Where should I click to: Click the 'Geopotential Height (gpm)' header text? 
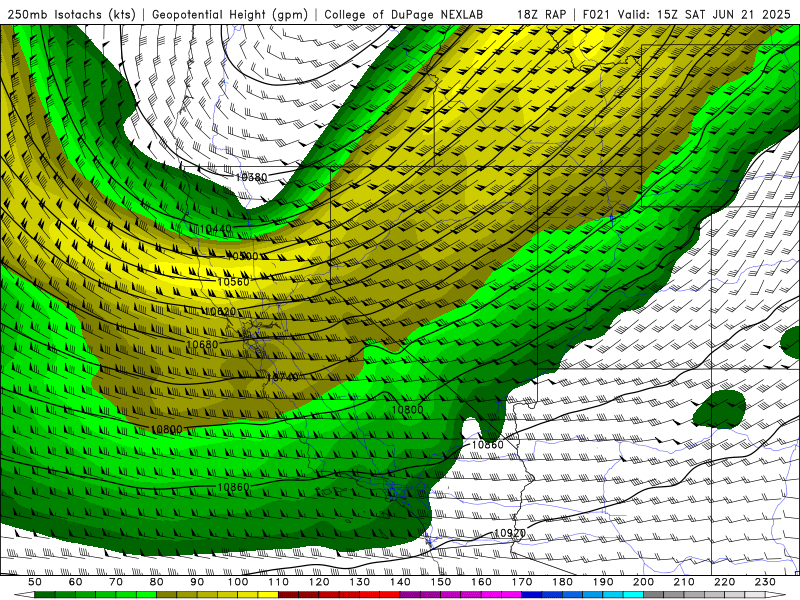point(230,14)
